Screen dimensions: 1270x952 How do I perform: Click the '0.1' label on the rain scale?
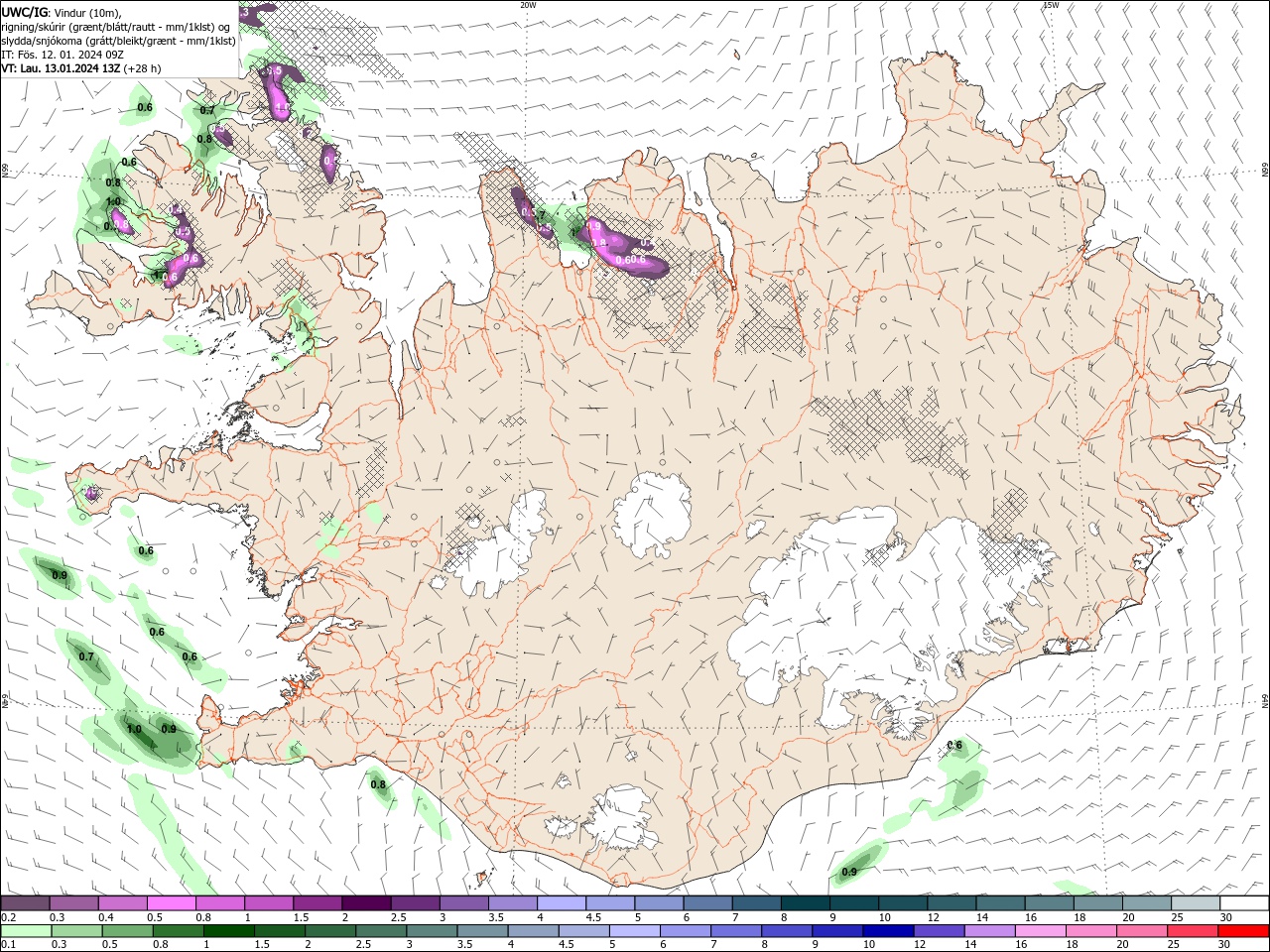tap(8, 945)
